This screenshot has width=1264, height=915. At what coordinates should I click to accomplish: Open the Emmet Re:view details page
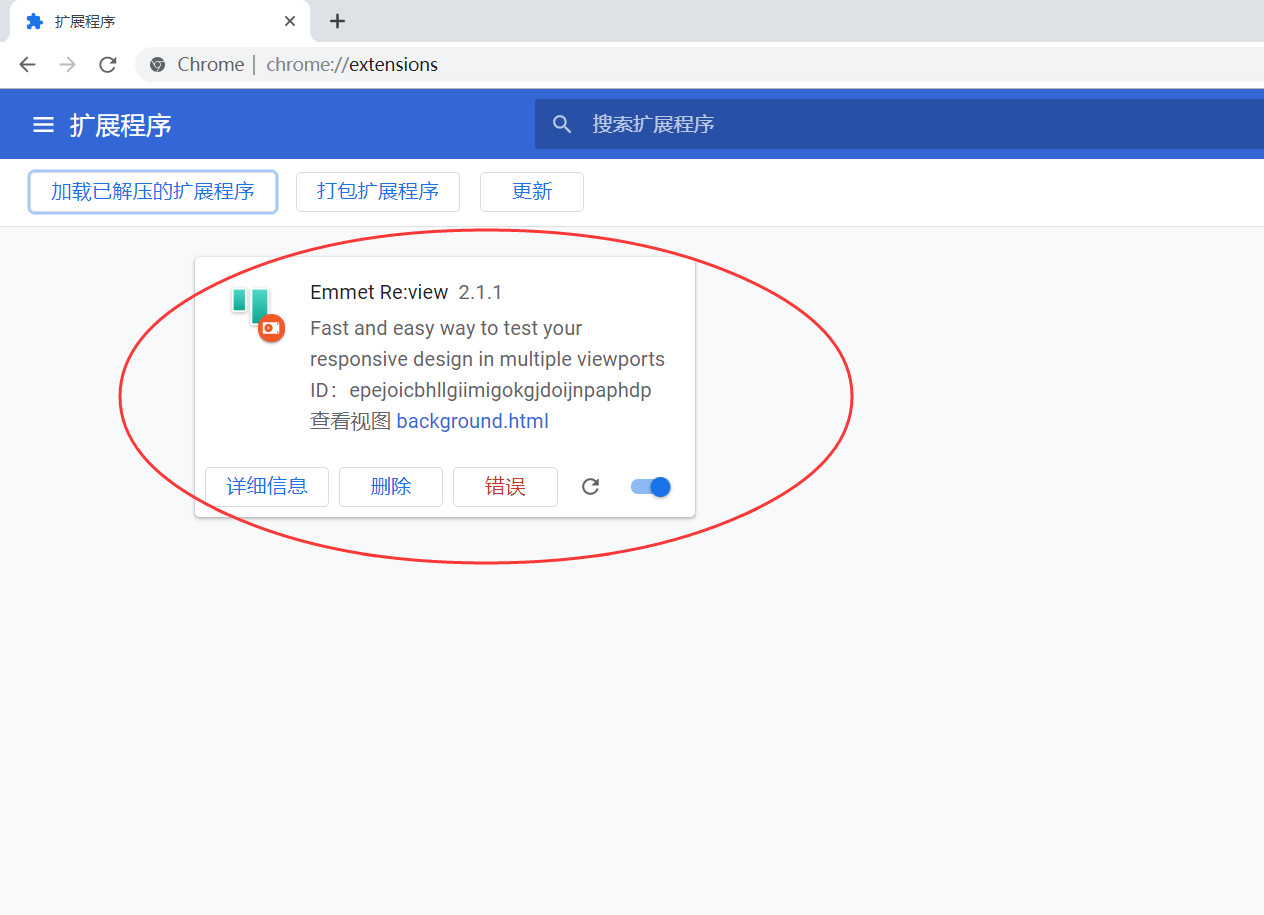(x=266, y=486)
